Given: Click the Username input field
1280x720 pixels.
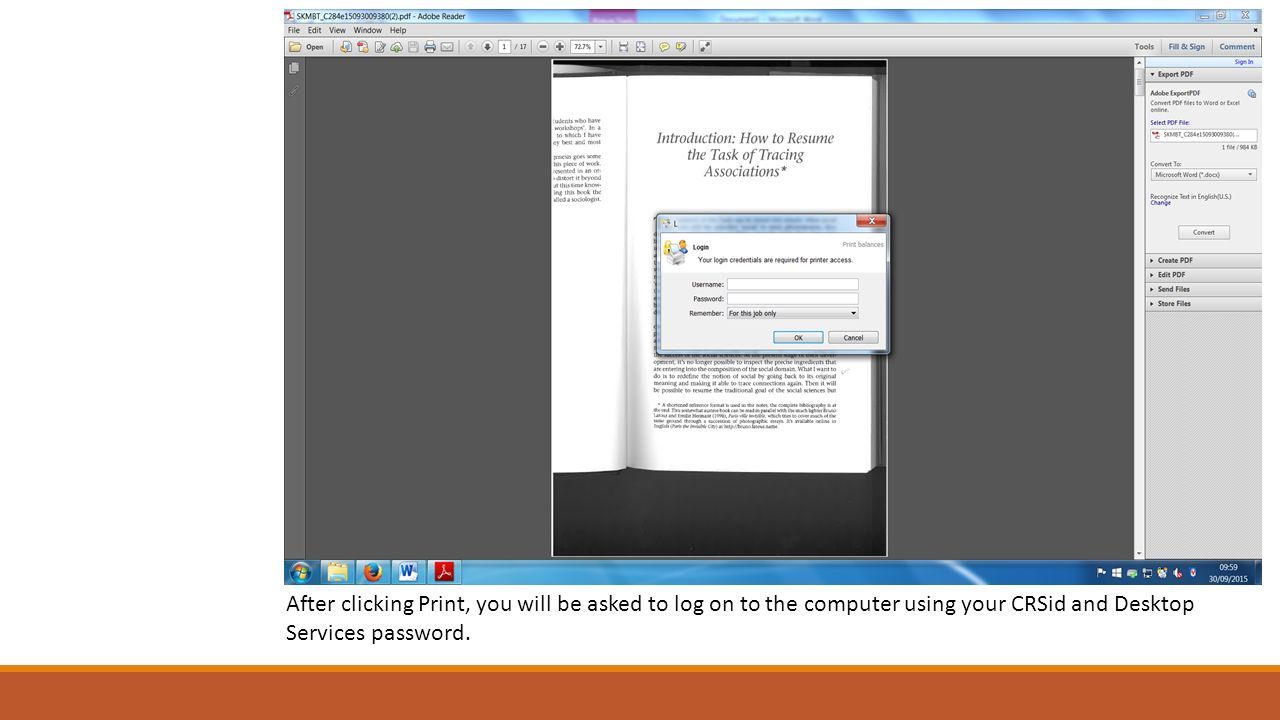Looking at the screenshot, I should 792,284.
